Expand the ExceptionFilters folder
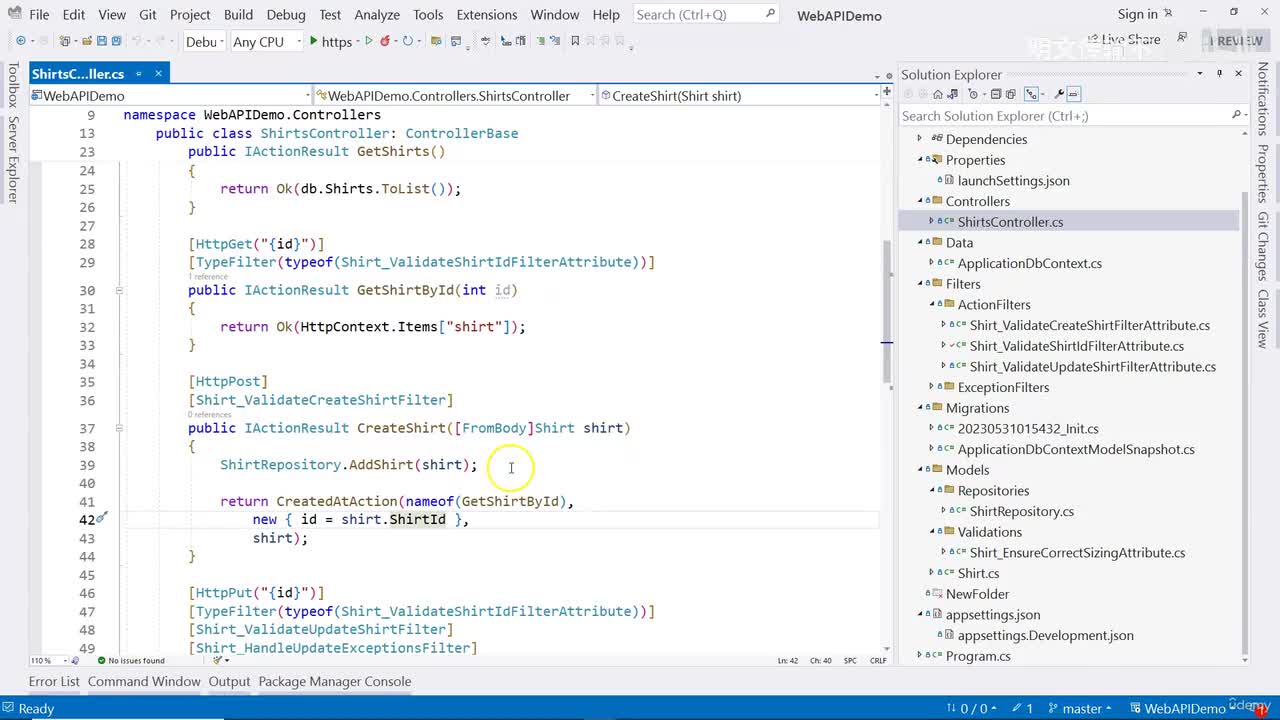The height and width of the screenshot is (720, 1280). [931, 387]
